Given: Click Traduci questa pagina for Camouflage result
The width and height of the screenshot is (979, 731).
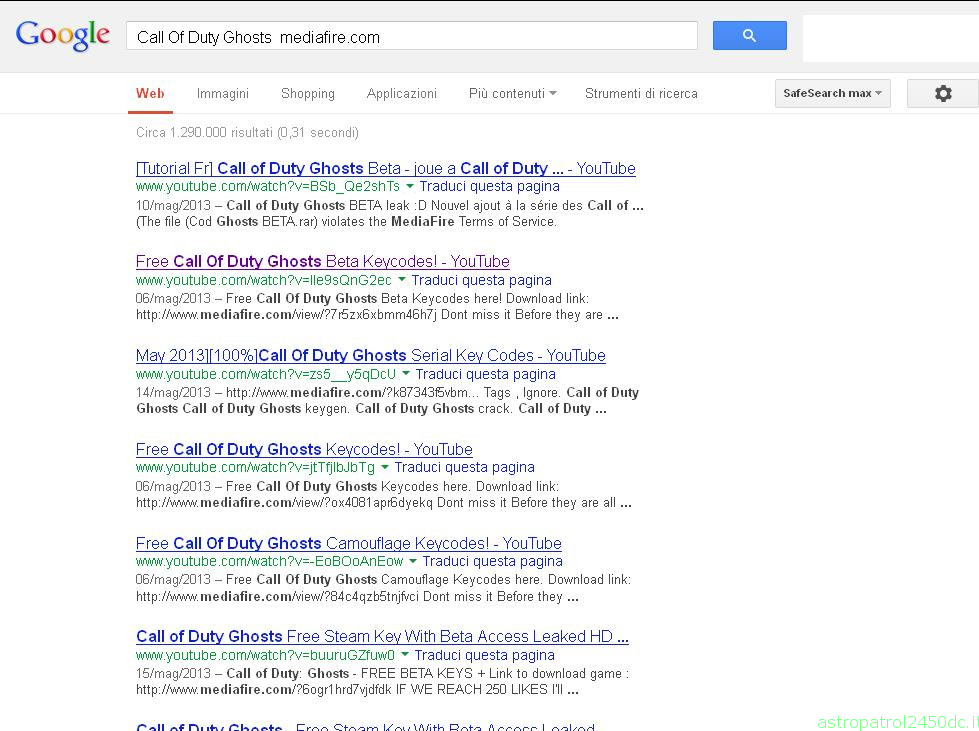Looking at the screenshot, I should tap(493, 561).
